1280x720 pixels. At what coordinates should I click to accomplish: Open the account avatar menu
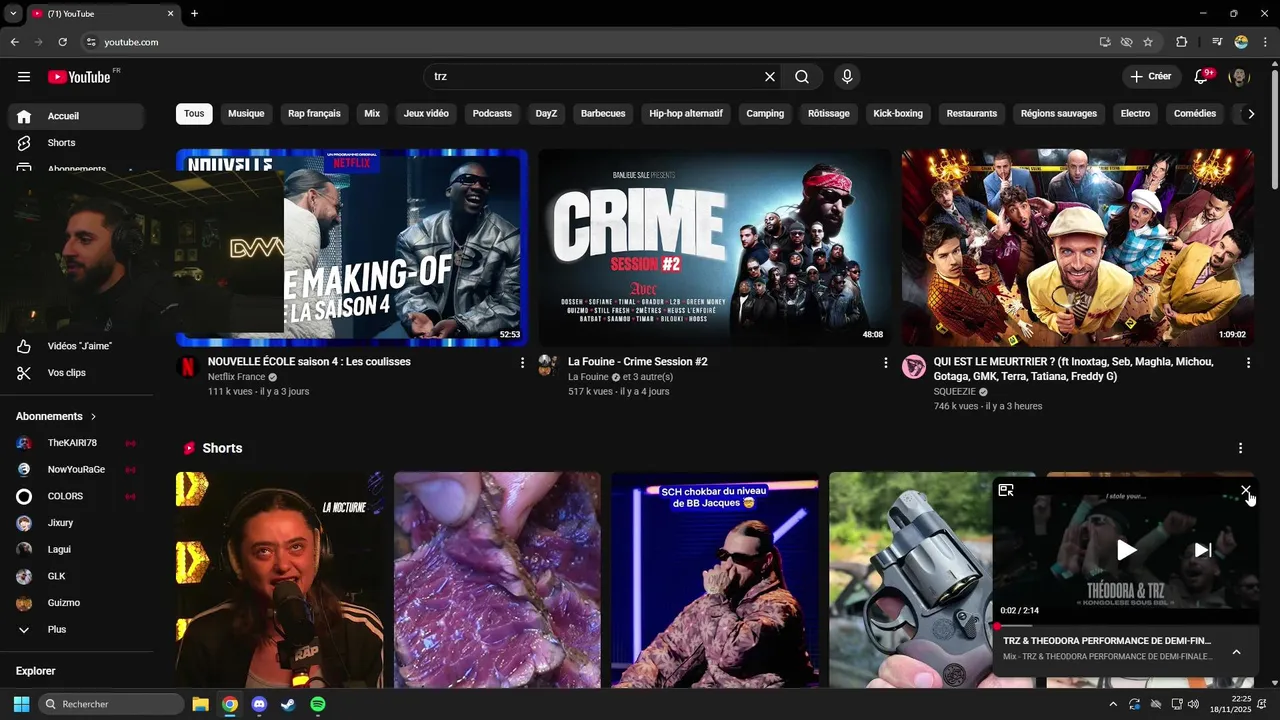1239,77
